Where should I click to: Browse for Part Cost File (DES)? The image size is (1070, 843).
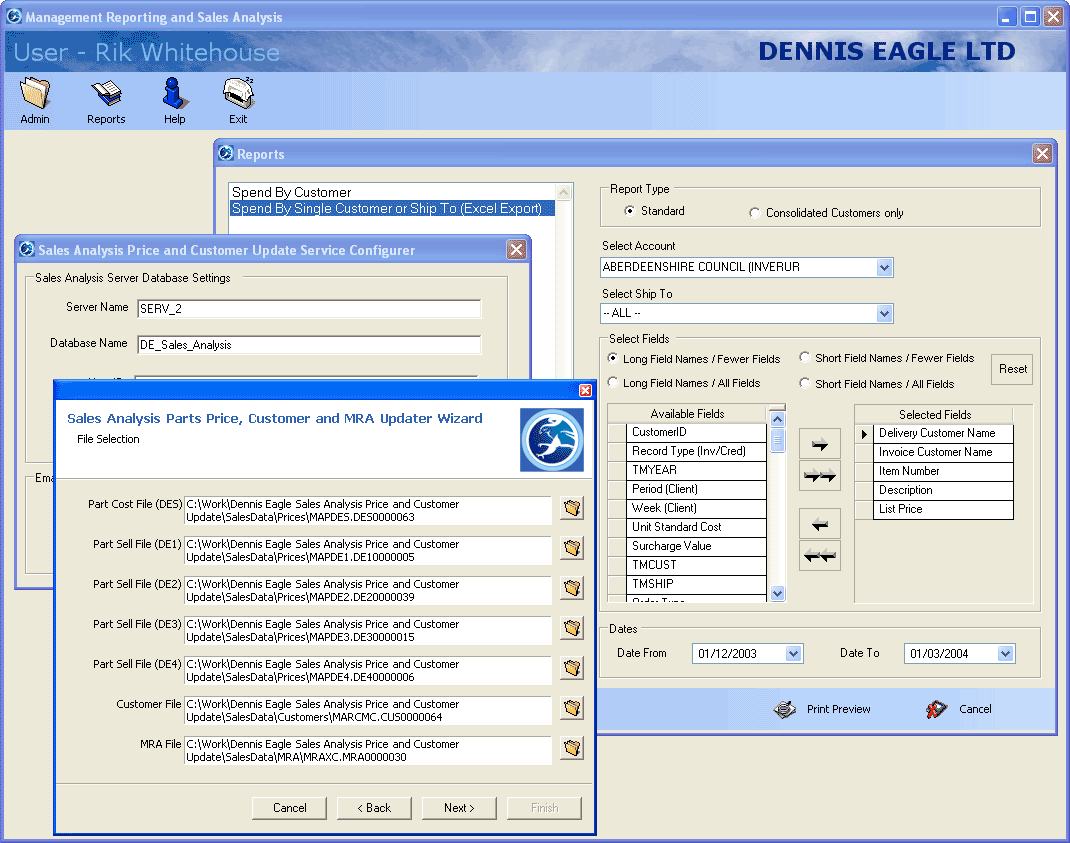click(572, 508)
